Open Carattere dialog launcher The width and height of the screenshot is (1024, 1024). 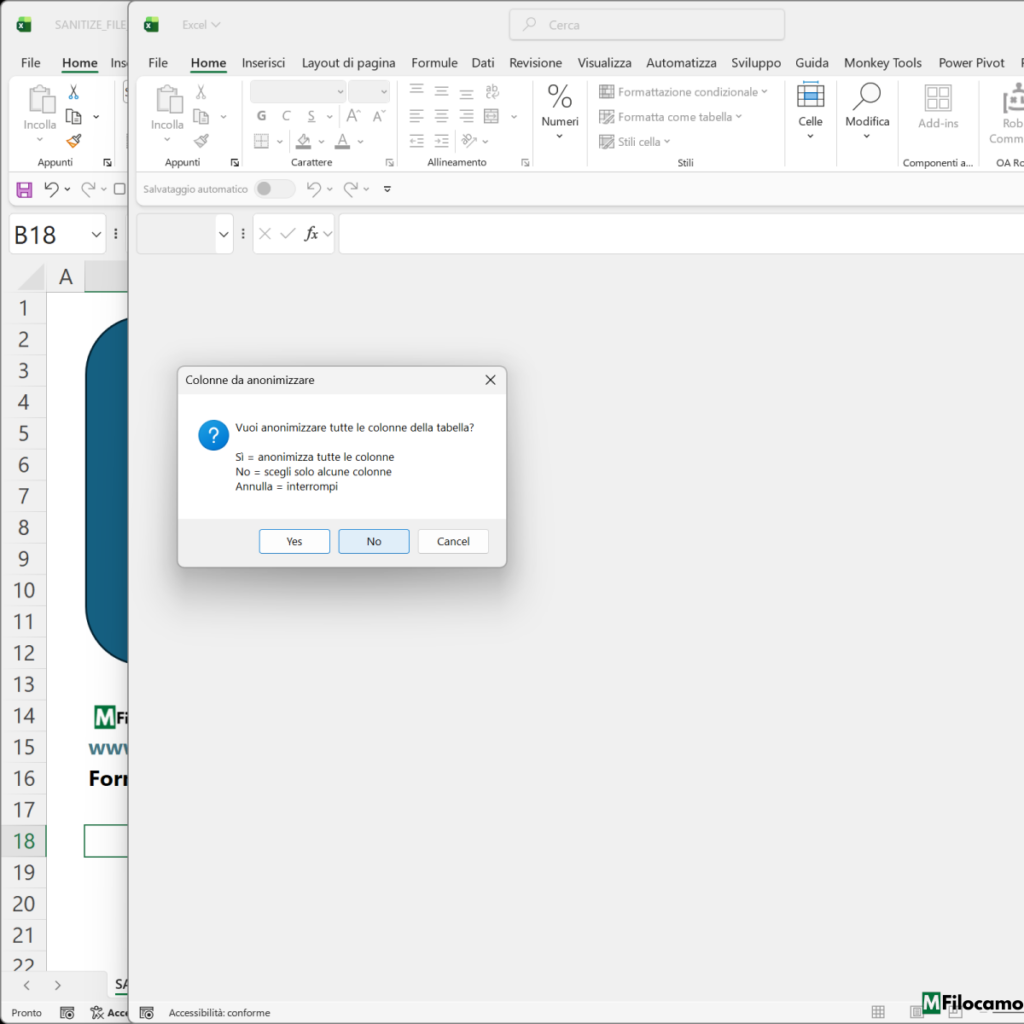[x=389, y=163]
